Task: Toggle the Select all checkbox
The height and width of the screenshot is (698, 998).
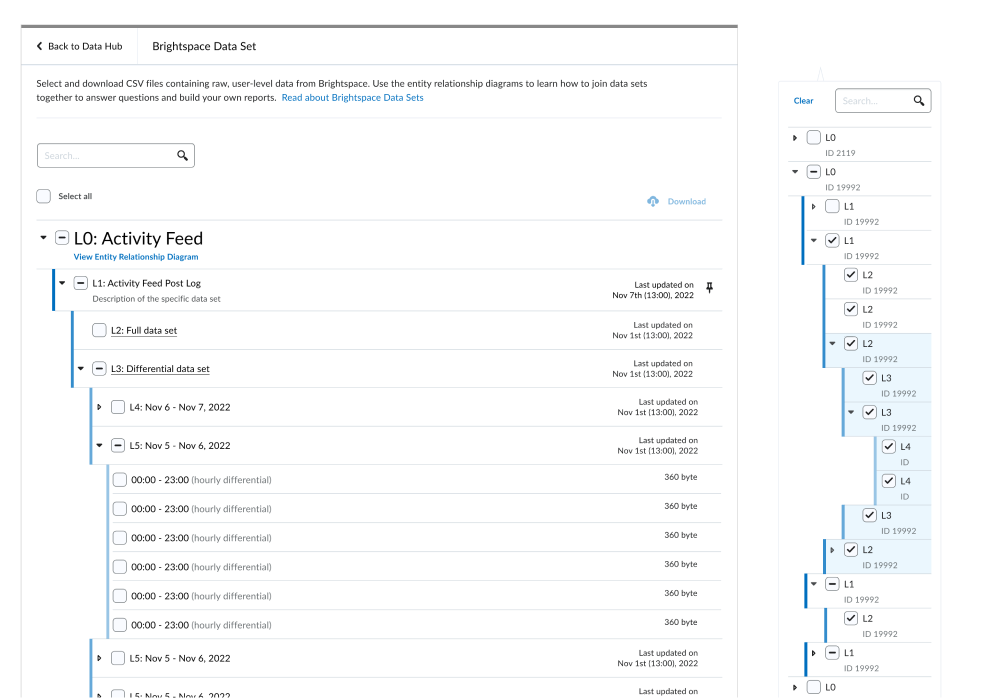Action: coord(43,196)
